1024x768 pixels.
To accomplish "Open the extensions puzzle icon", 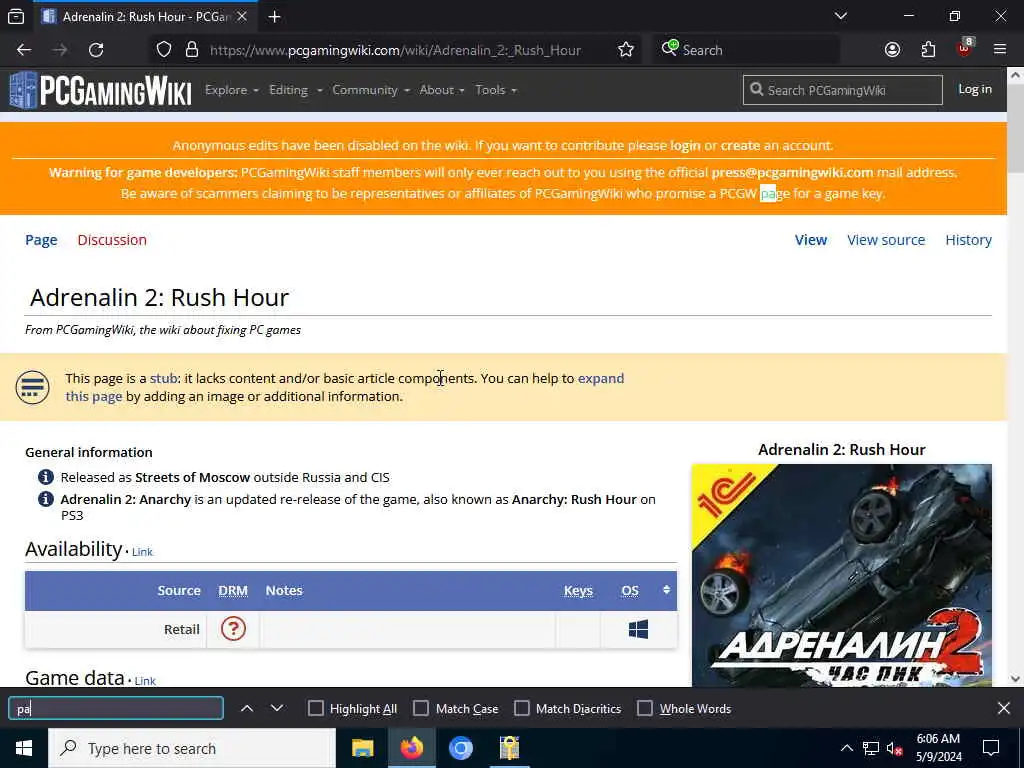I will tap(928, 50).
